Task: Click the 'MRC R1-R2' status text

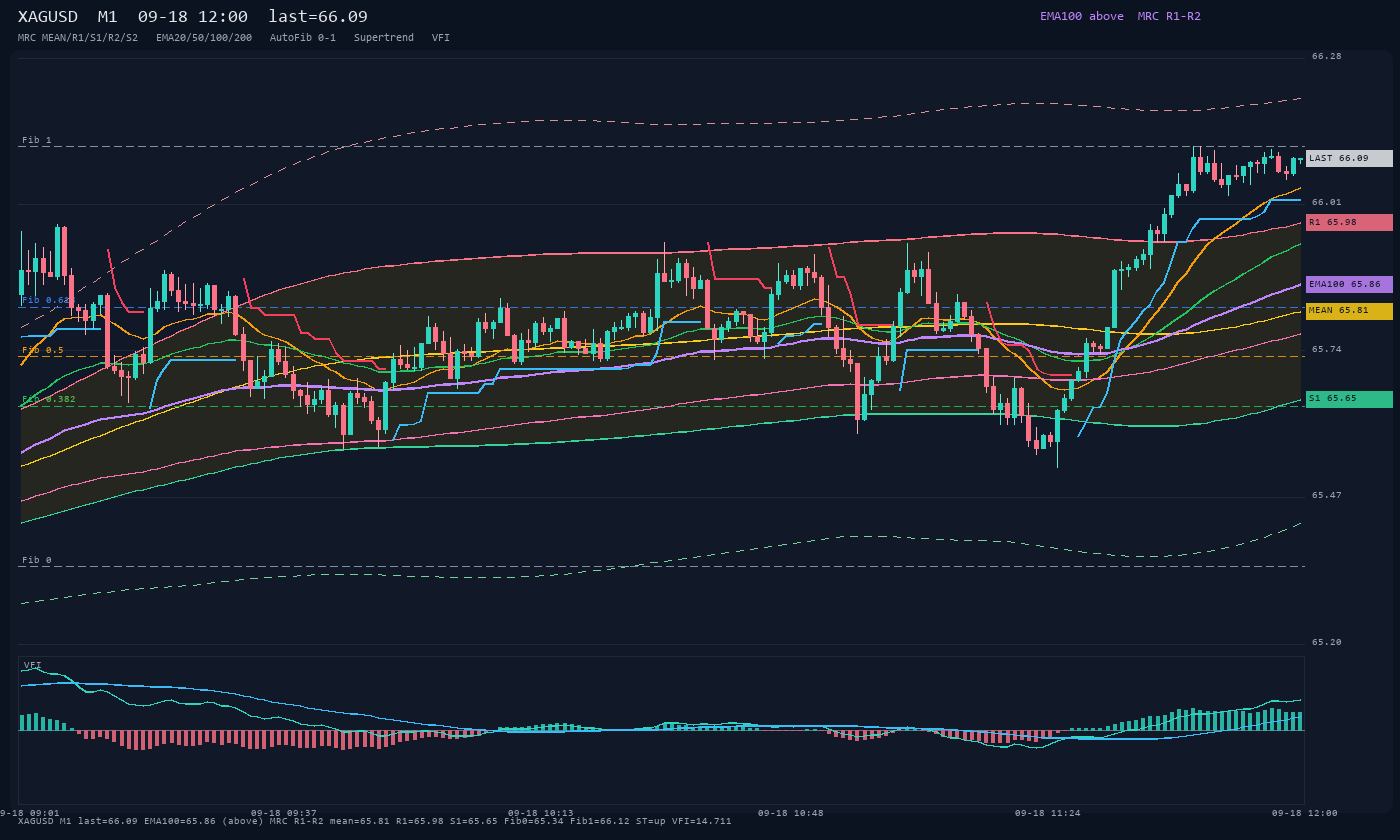Action: click(1169, 16)
